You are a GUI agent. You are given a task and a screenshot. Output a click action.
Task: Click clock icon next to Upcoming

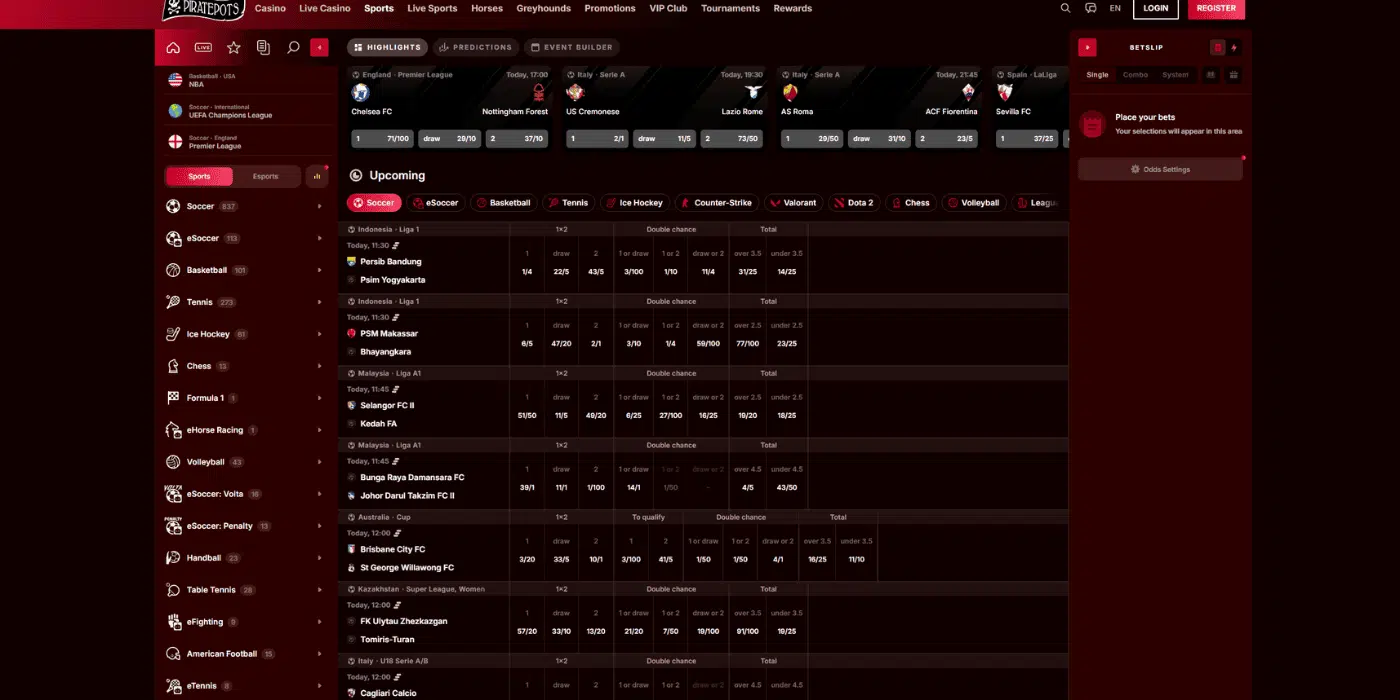tap(356, 175)
